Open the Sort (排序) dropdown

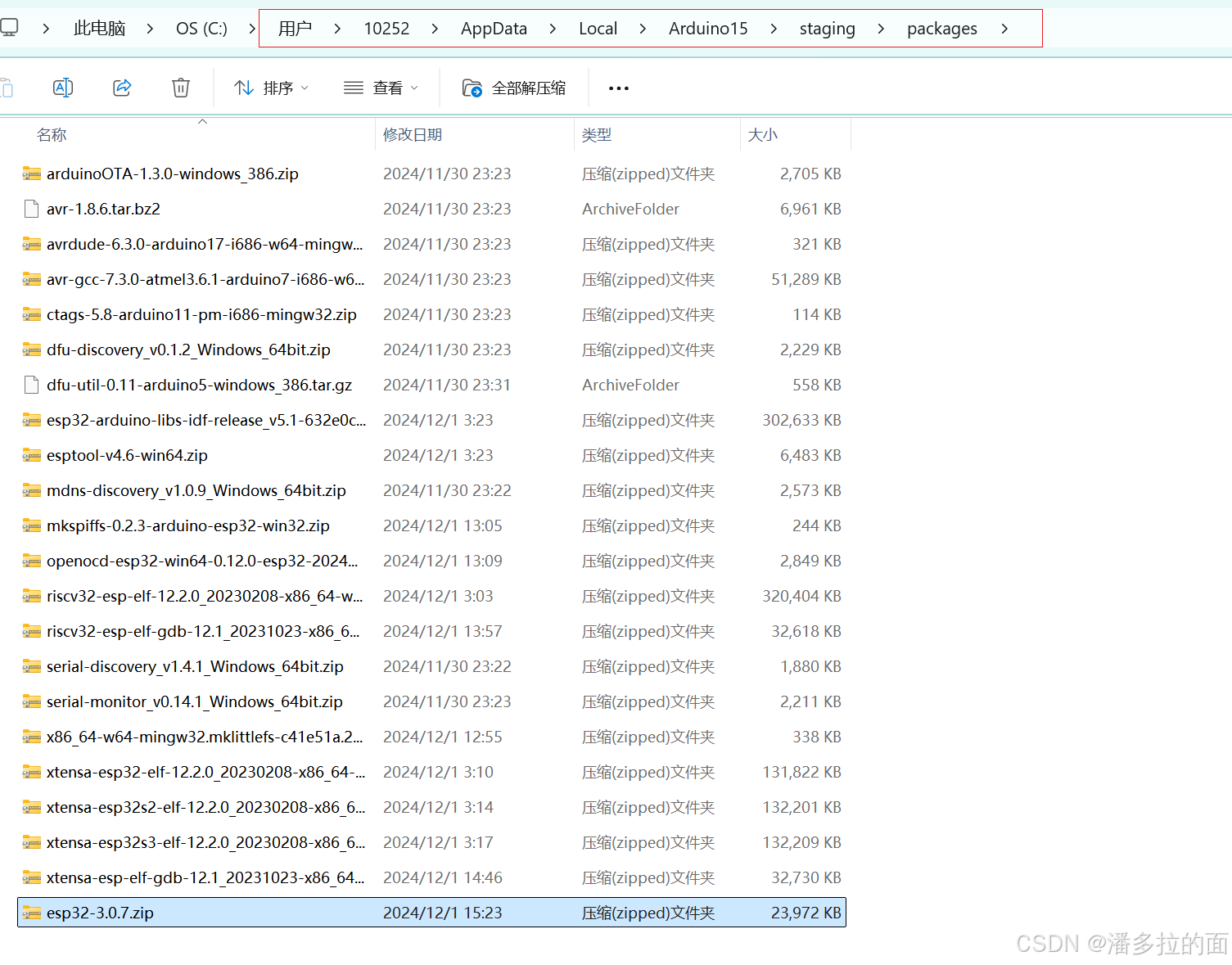click(x=271, y=88)
